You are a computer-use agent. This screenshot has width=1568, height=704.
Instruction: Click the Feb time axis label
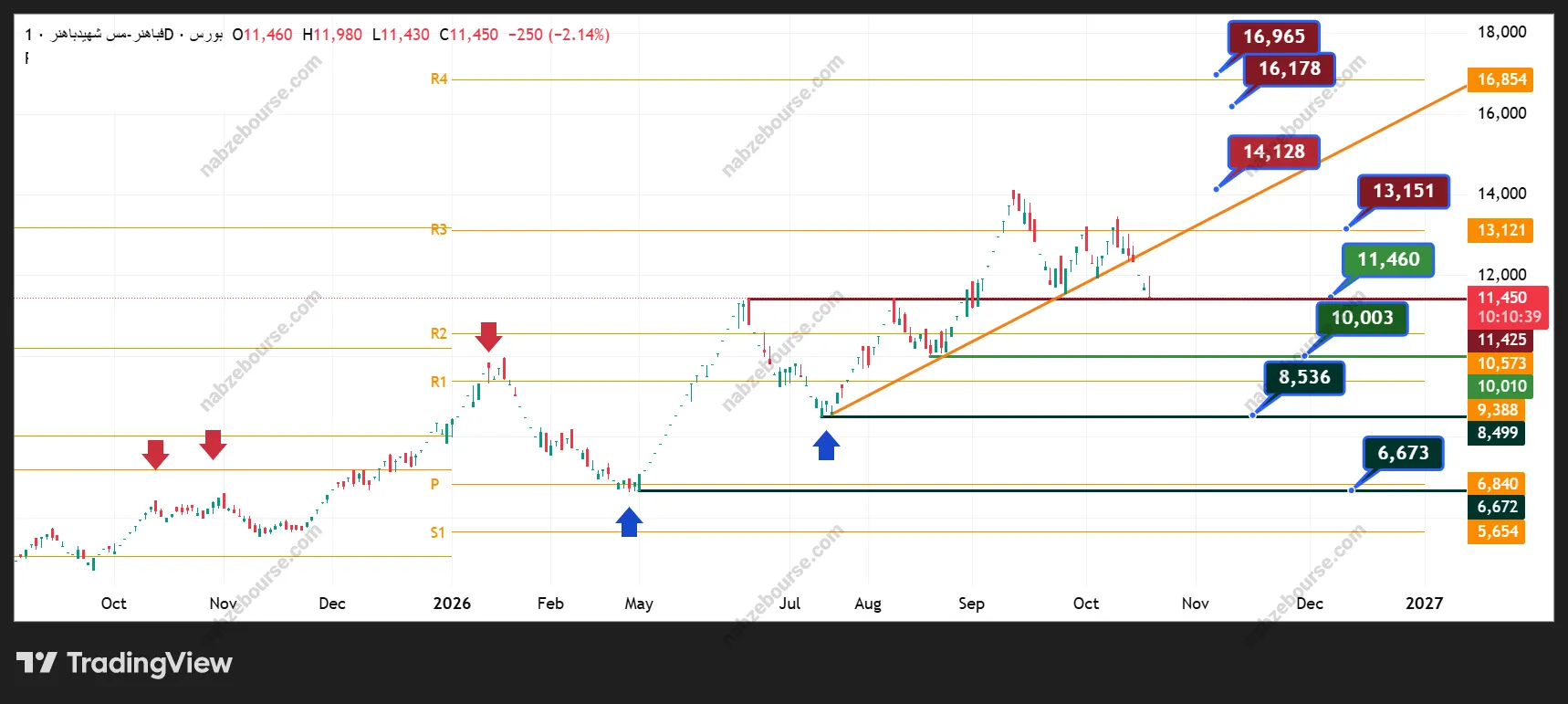(550, 604)
